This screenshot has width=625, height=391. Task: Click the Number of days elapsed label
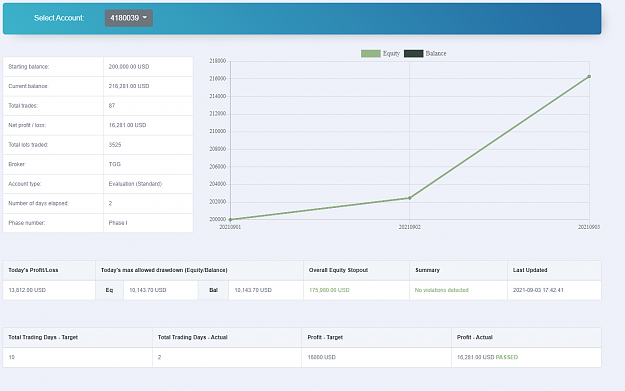click(38, 203)
